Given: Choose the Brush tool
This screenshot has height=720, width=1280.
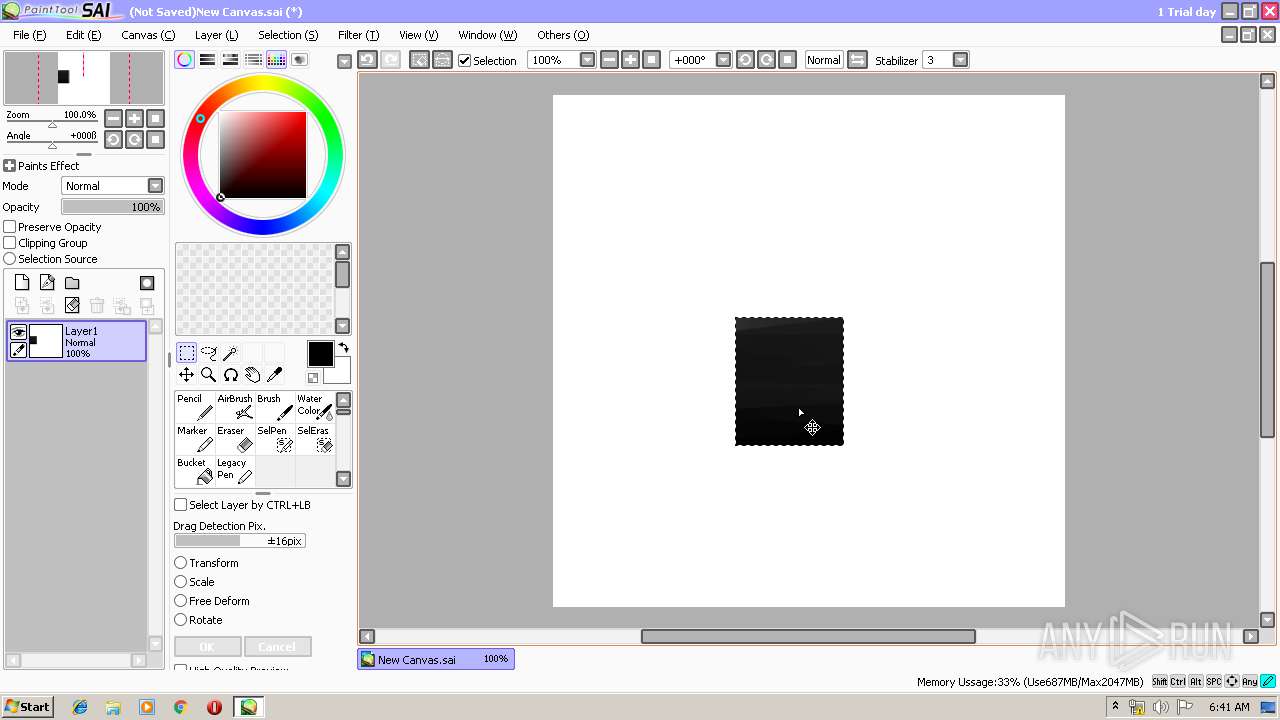Looking at the screenshot, I should coord(275,407).
